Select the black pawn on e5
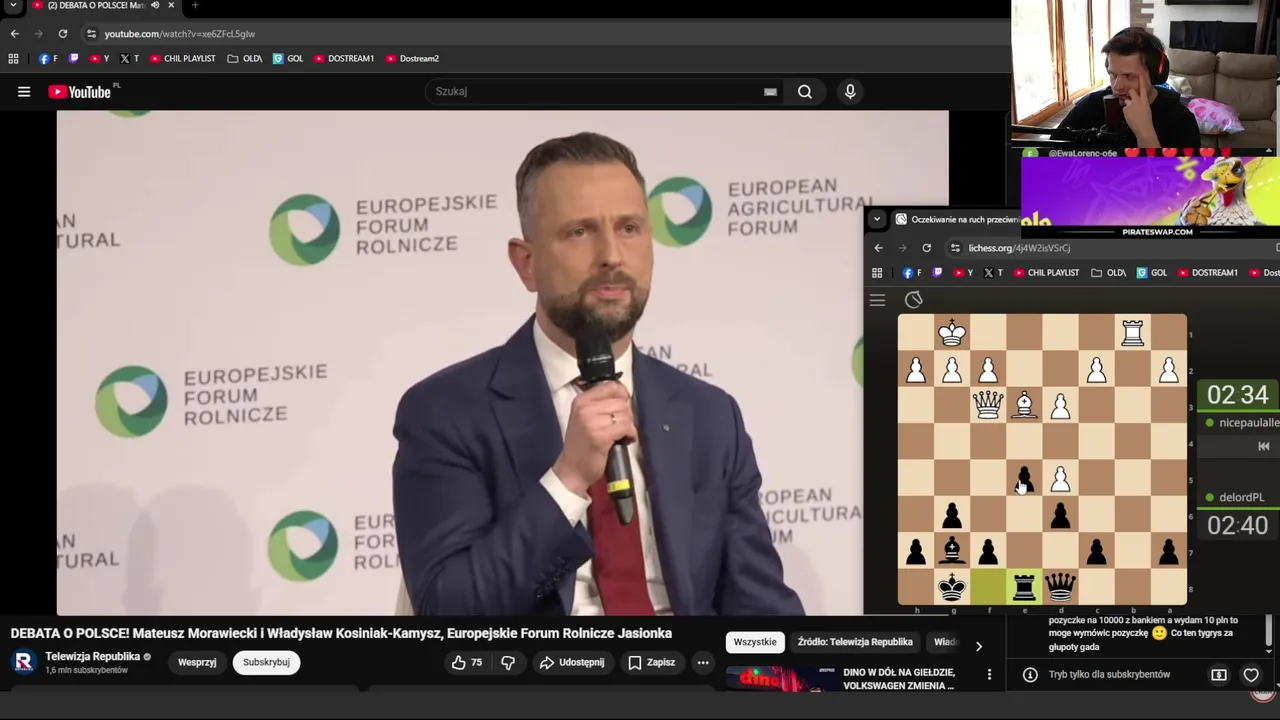 [x=1024, y=478]
